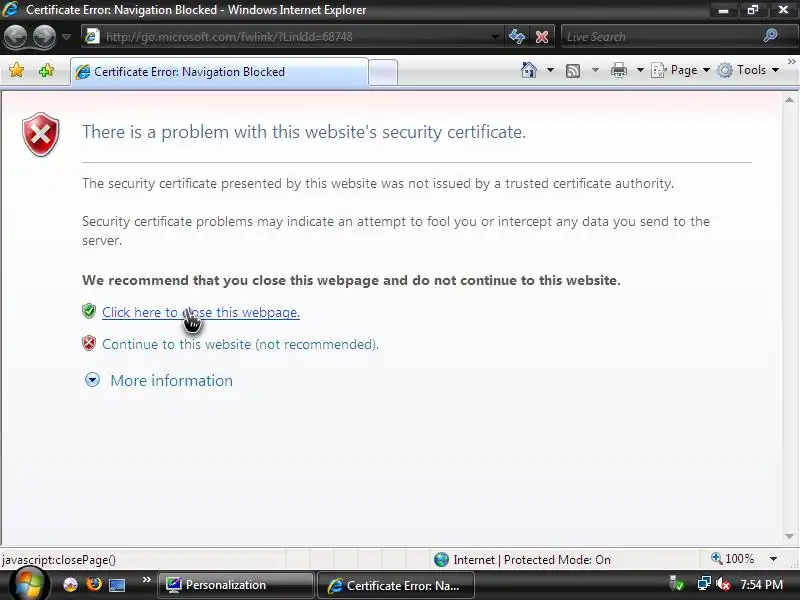Stop loading with the red X icon
This screenshot has width=800, height=600.
point(542,37)
